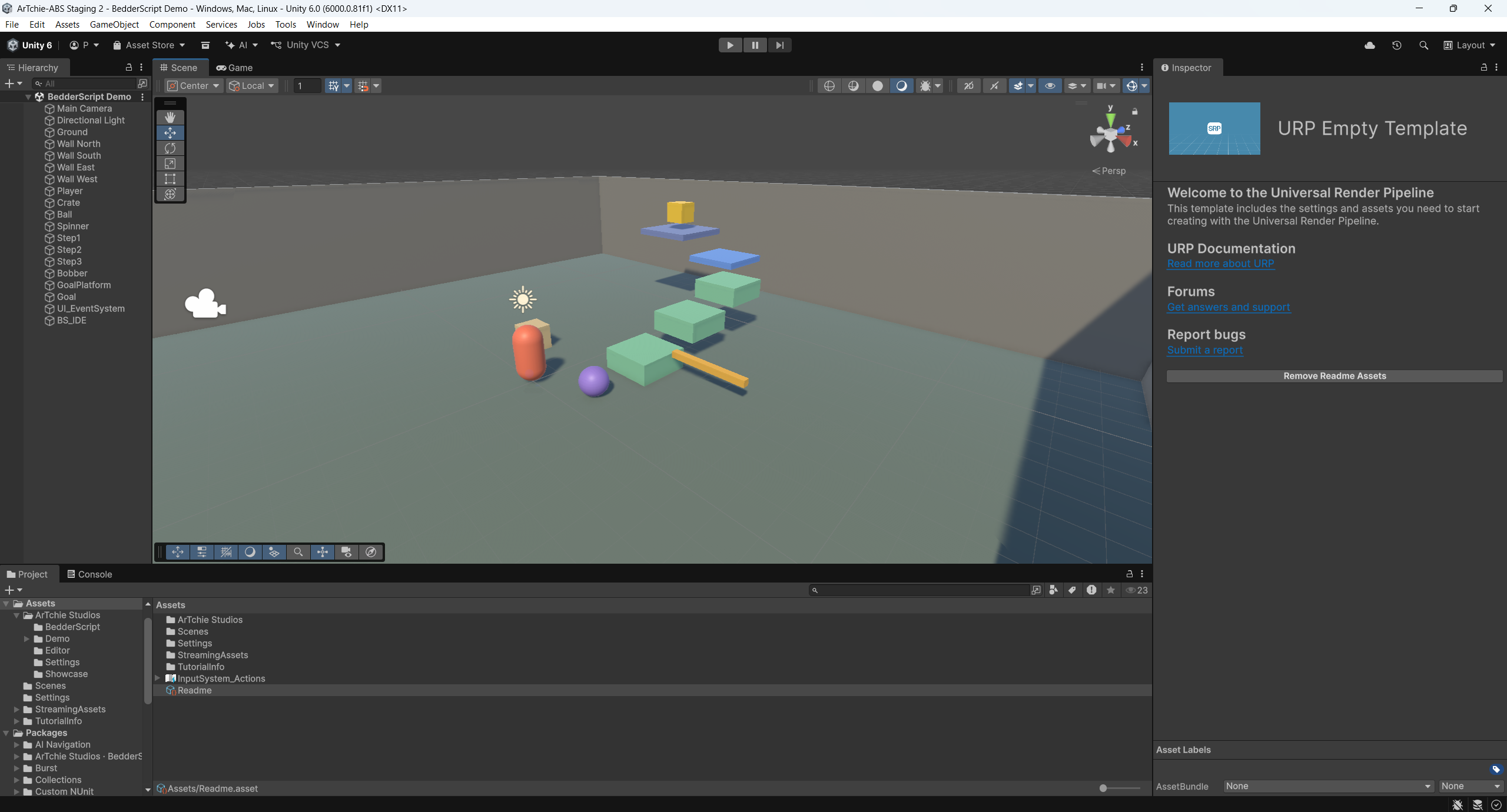Click the Shaded Wireframe draw mode icon
1507x812 pixels.
(853, 86)
